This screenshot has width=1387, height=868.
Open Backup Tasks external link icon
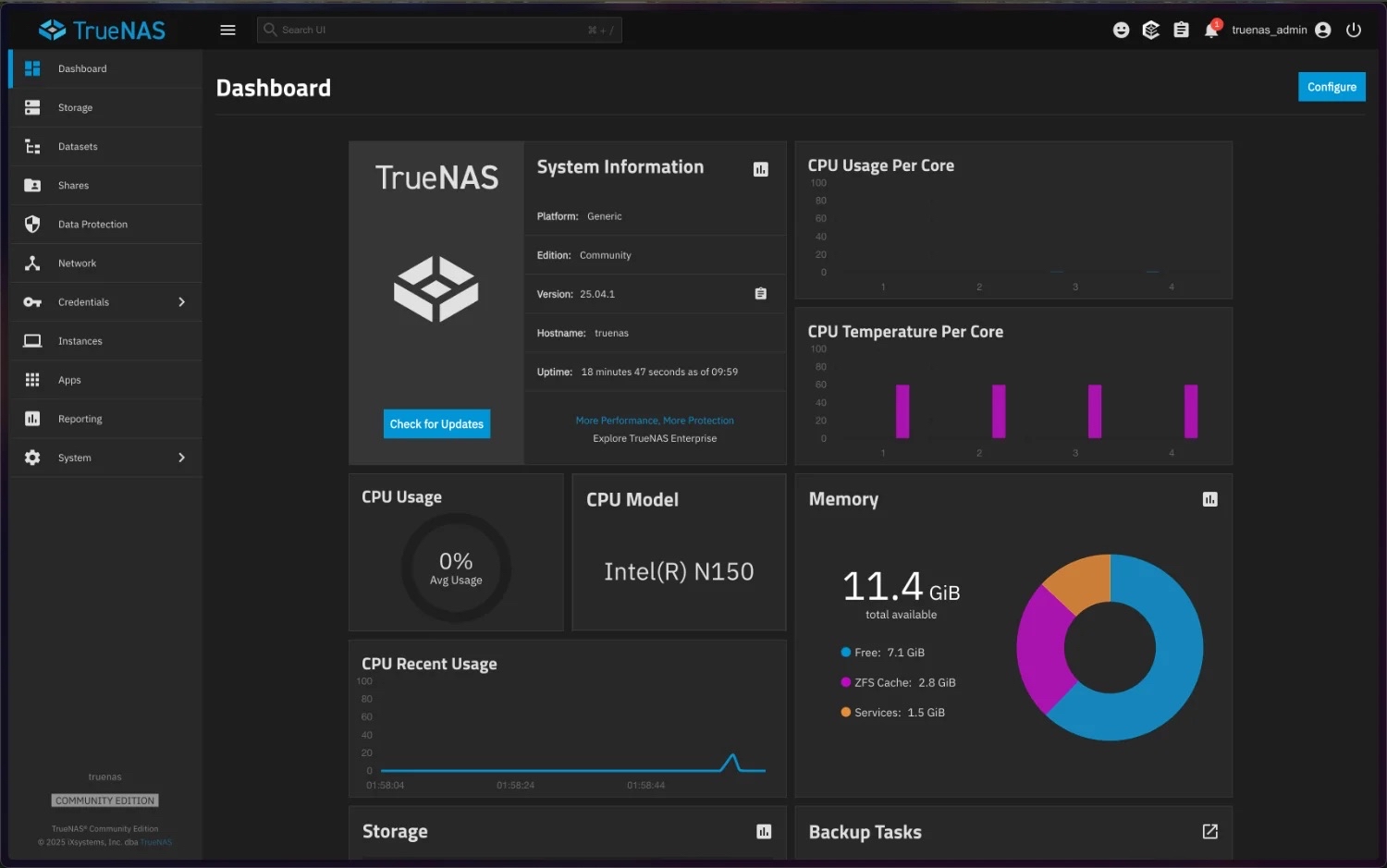coord(1209,832)
